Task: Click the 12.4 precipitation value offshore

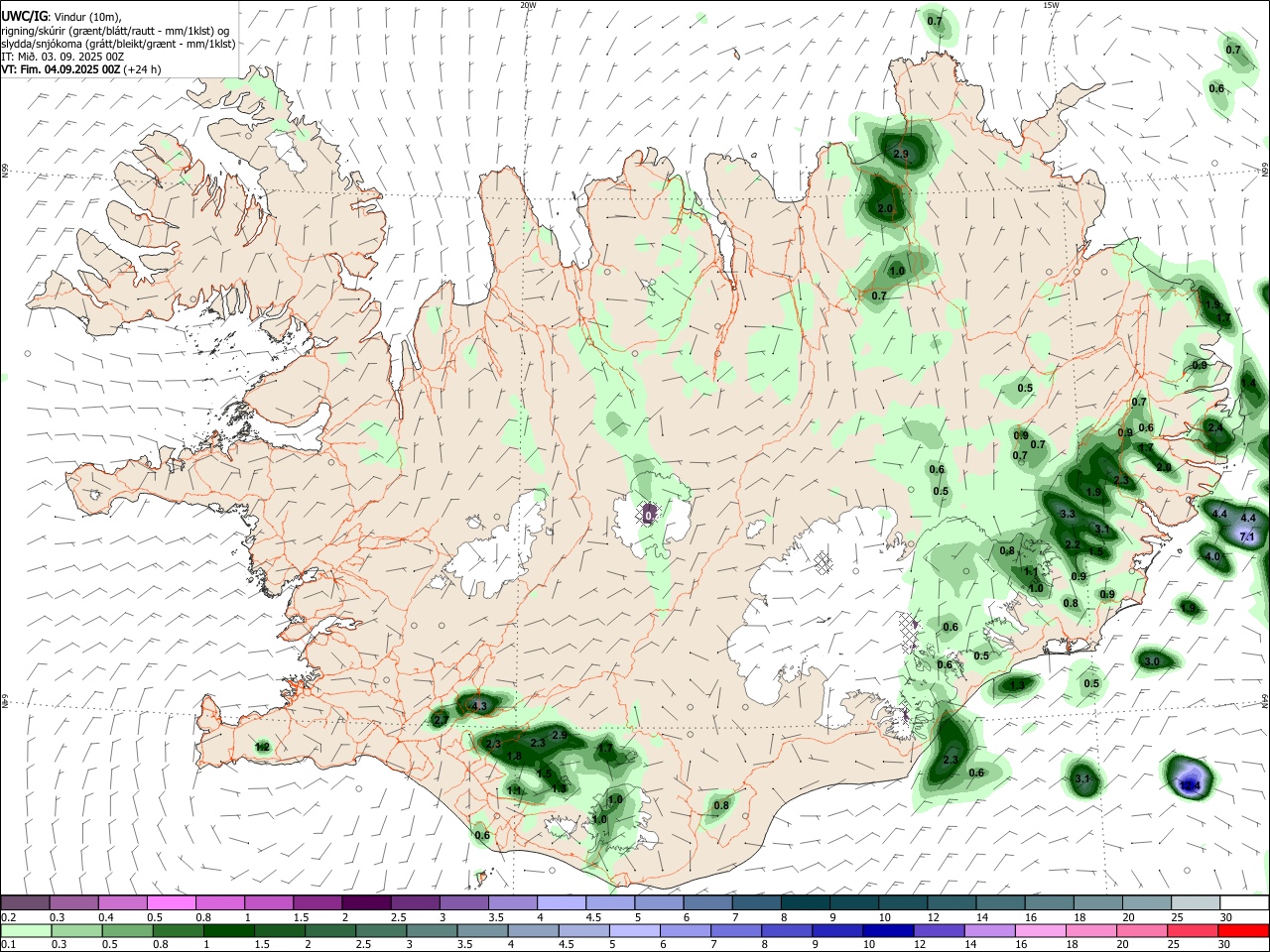Action: point(1190,785)
